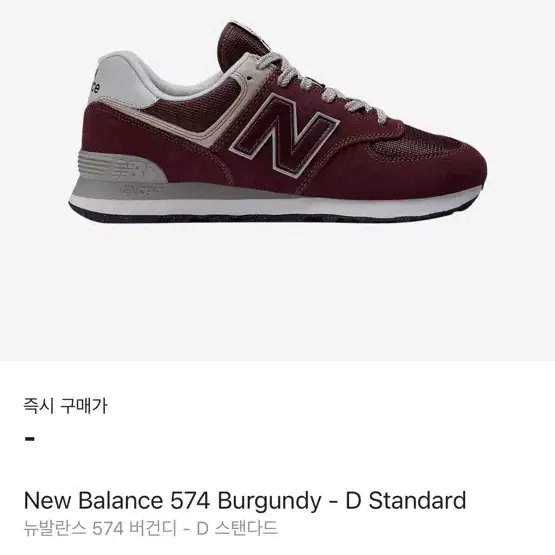The width and height of the screenshot is (555, 555).
Task: Click the words New Balance in the title
Action: pos(93,500)
